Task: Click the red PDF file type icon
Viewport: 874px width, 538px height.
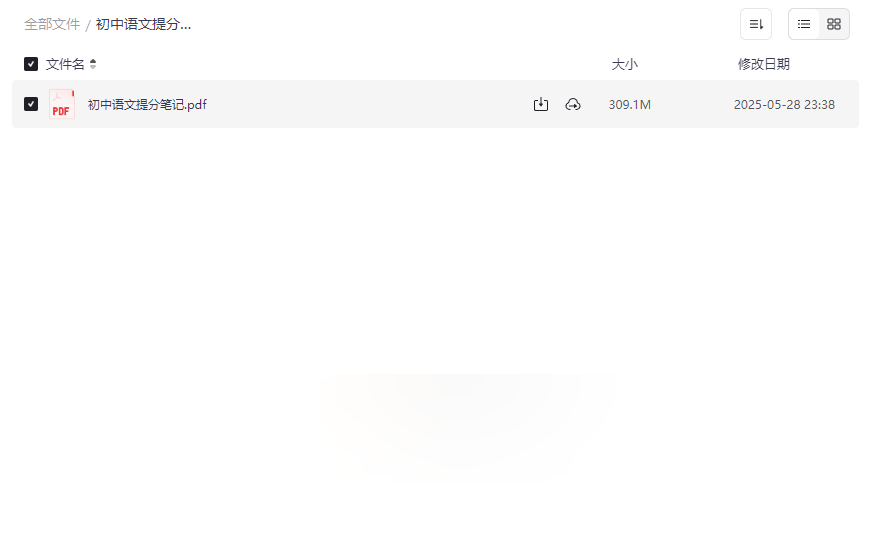Action: click(61, 104)
